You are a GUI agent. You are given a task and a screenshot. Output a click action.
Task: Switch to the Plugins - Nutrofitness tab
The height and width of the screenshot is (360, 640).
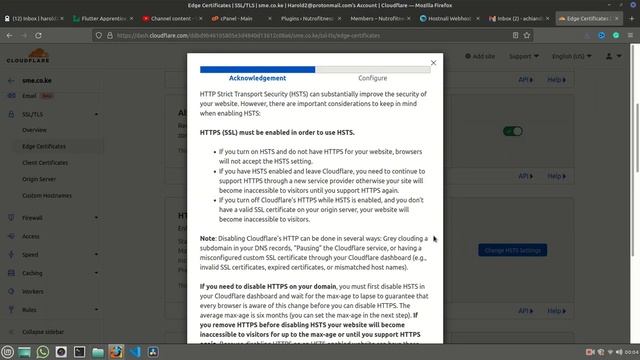(x=311, y=18)
